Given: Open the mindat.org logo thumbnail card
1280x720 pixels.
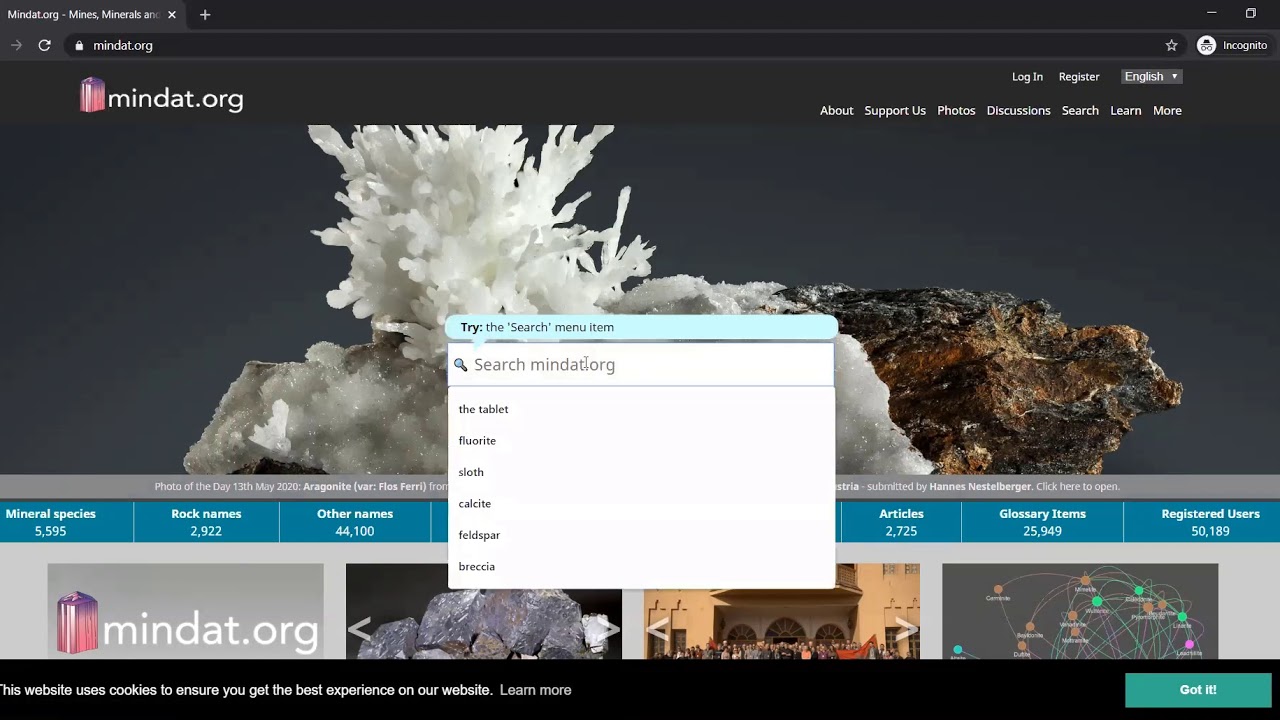Looking at the screenshot, I should pos(185,611).
